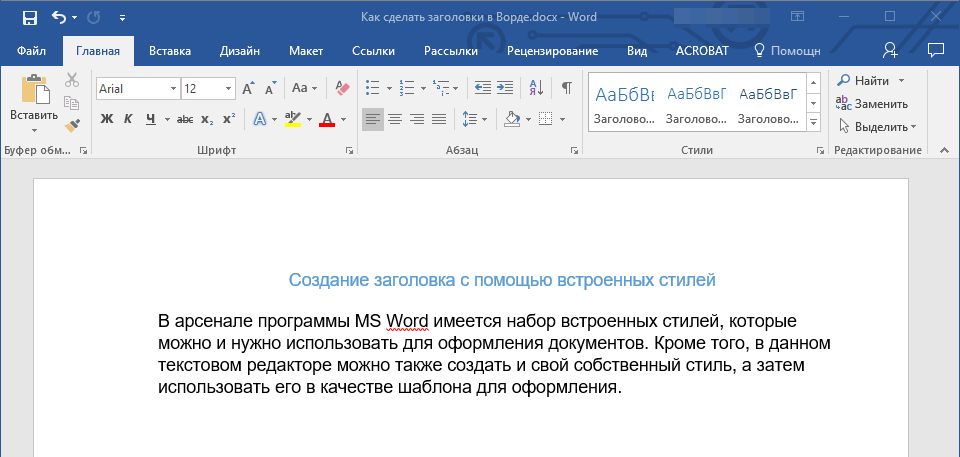This screenshot has width=960, height=457.
Task: Clear all formatting with eraser icon
Action: 343,88
